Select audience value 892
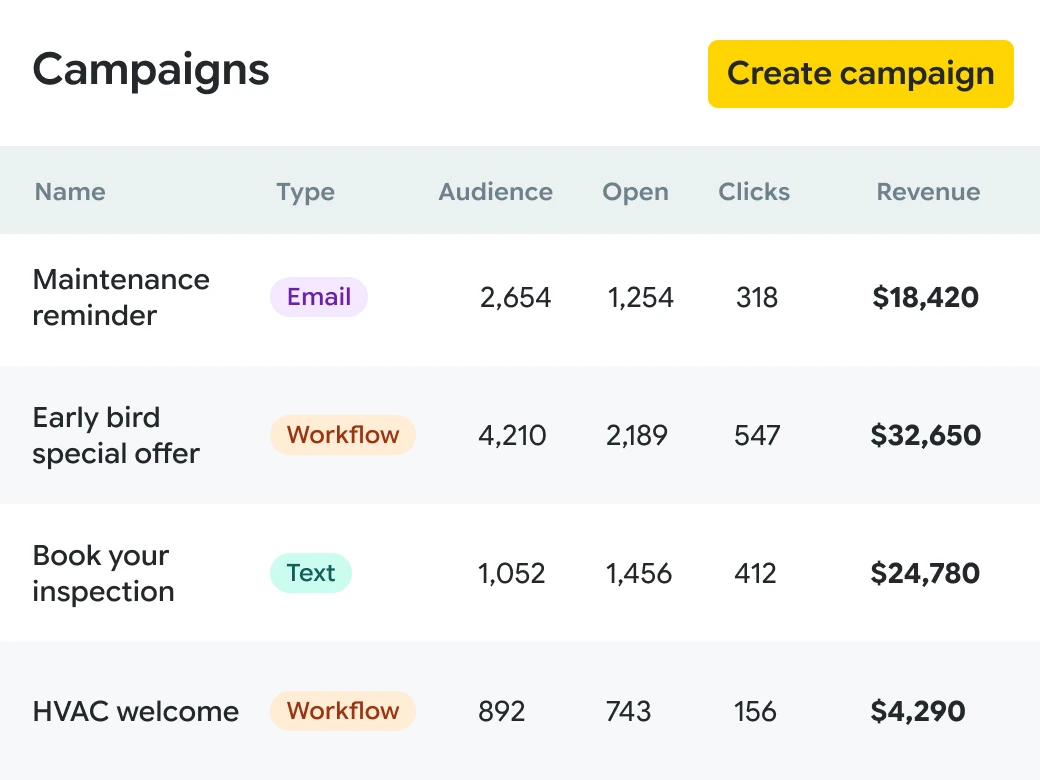This screenshot has width=1040, height=780. (x=501, y=711)
